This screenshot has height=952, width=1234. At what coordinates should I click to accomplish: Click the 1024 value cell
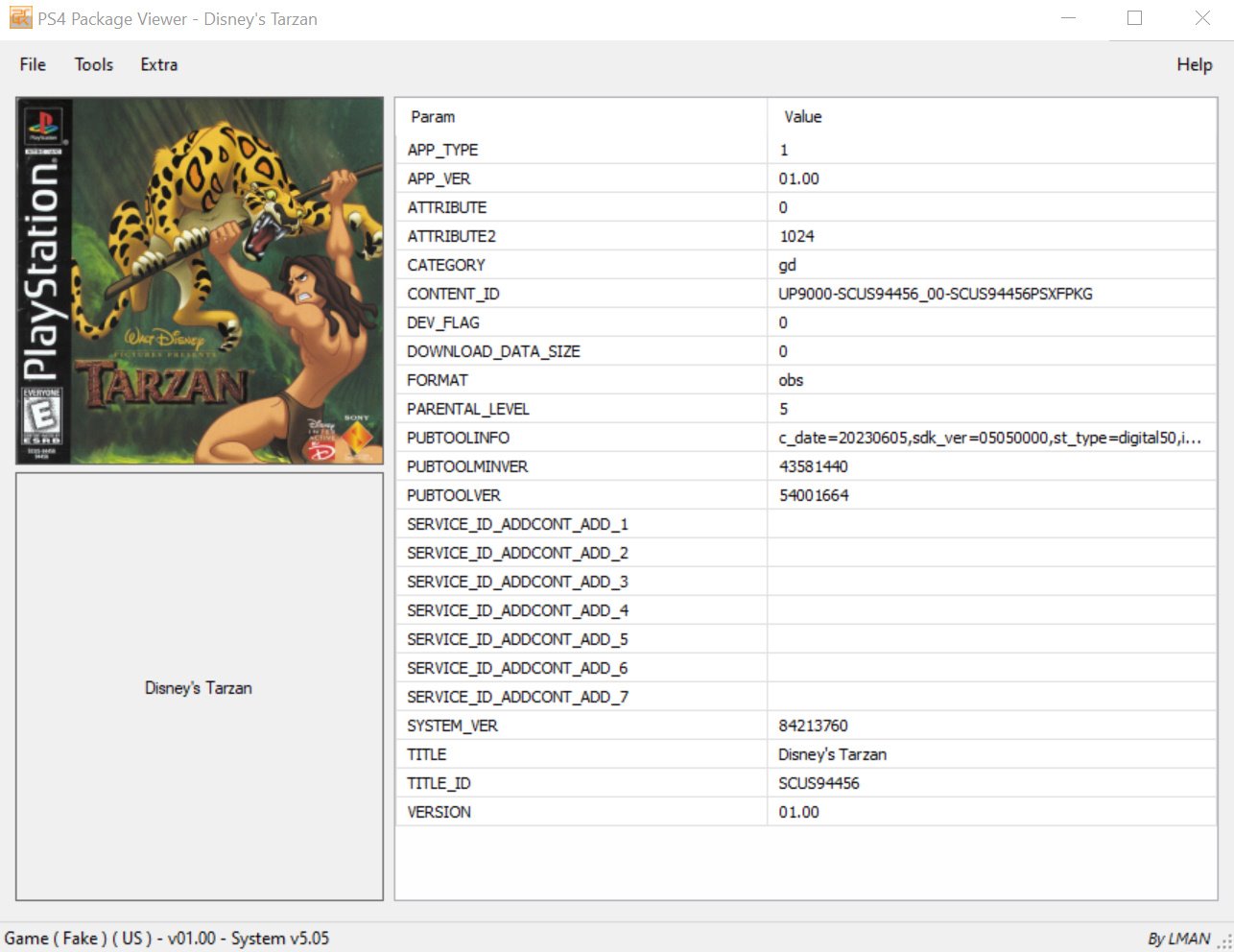pos(992,236)
